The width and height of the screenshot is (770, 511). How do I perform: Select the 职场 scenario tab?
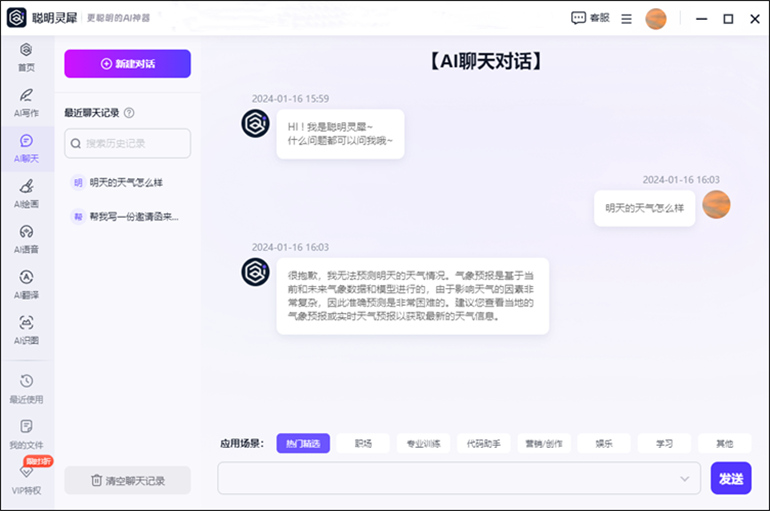click(363, 443)
